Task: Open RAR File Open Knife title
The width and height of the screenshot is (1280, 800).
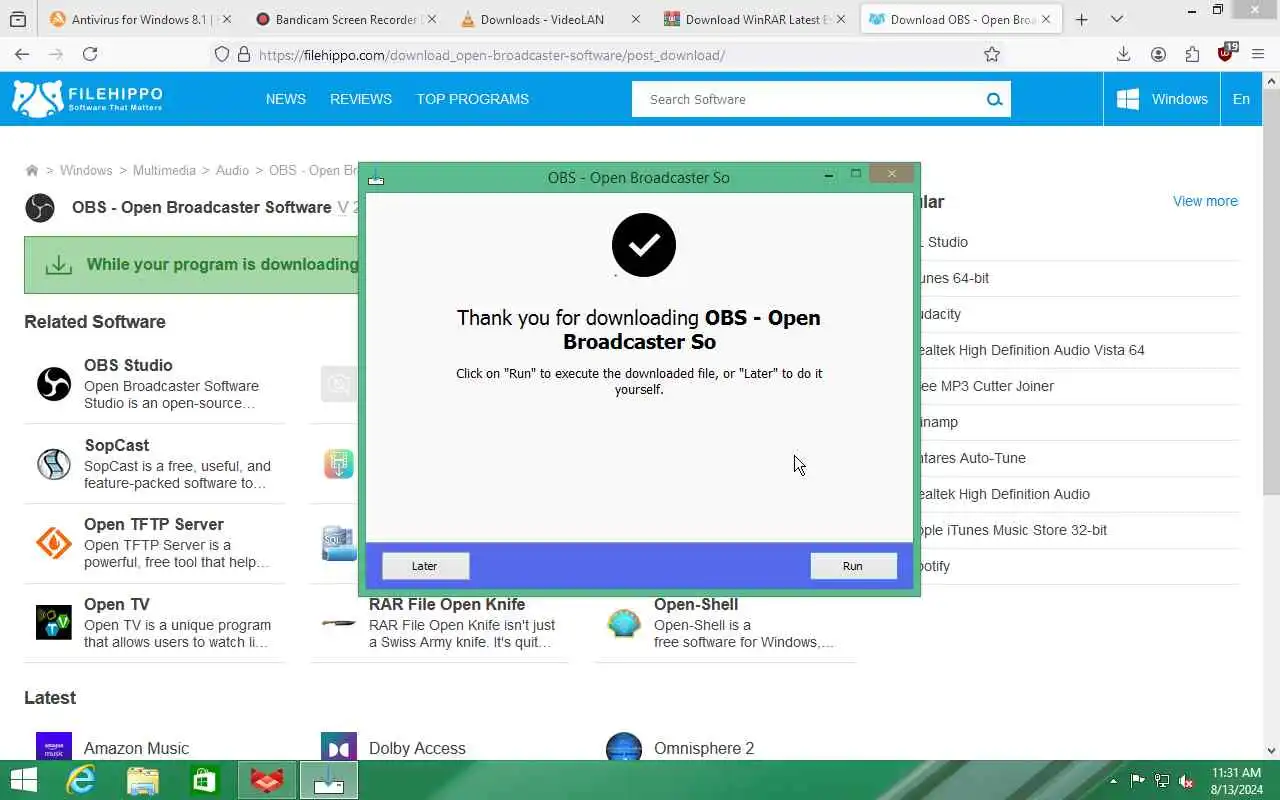Action: [x=447, y=604]
